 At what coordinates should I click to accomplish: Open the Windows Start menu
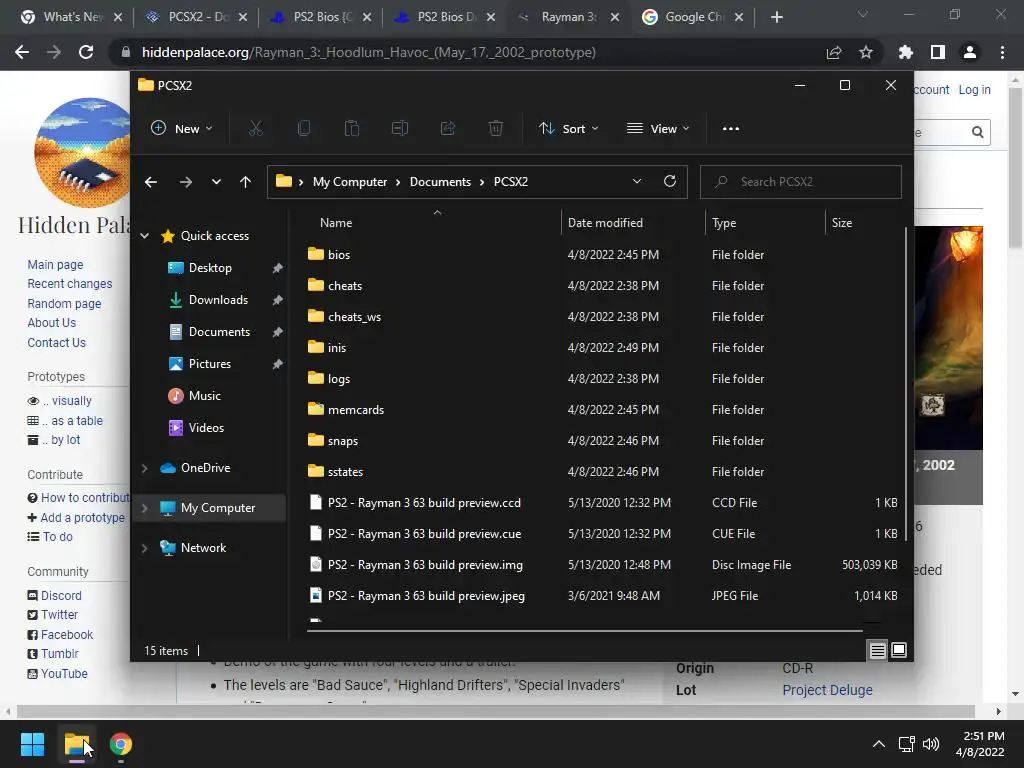tap(32, 744)
